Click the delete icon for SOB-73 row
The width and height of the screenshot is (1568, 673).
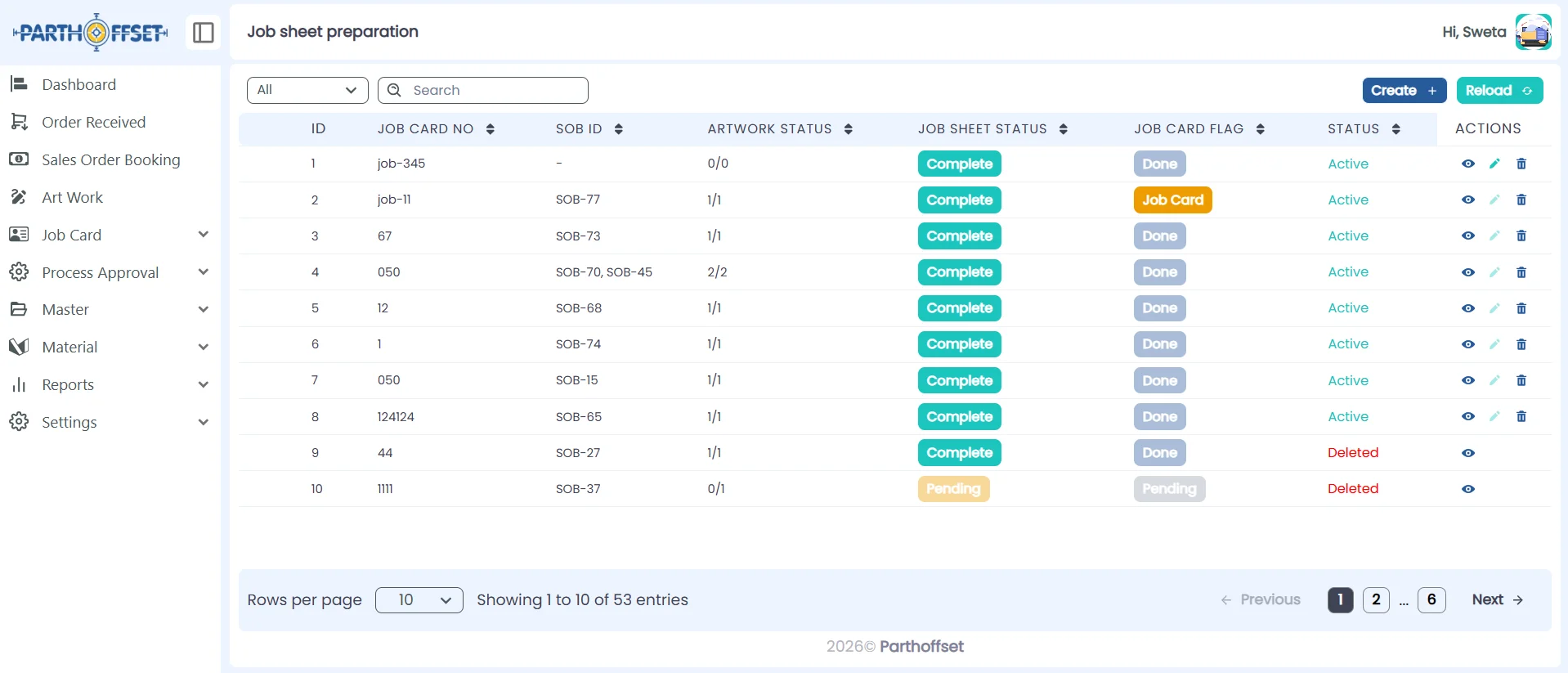click(1521, 236)
